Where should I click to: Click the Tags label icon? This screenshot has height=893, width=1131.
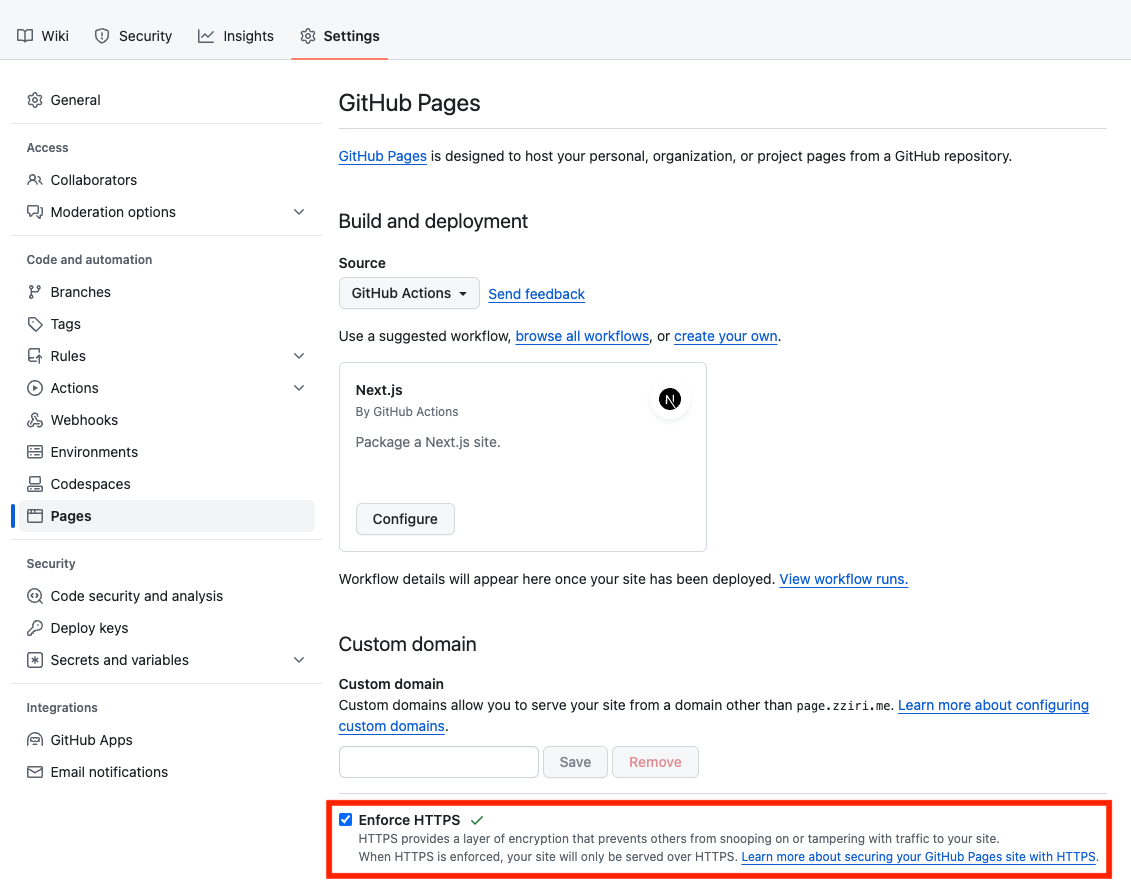pyautogui.click(x=35, y=324)
